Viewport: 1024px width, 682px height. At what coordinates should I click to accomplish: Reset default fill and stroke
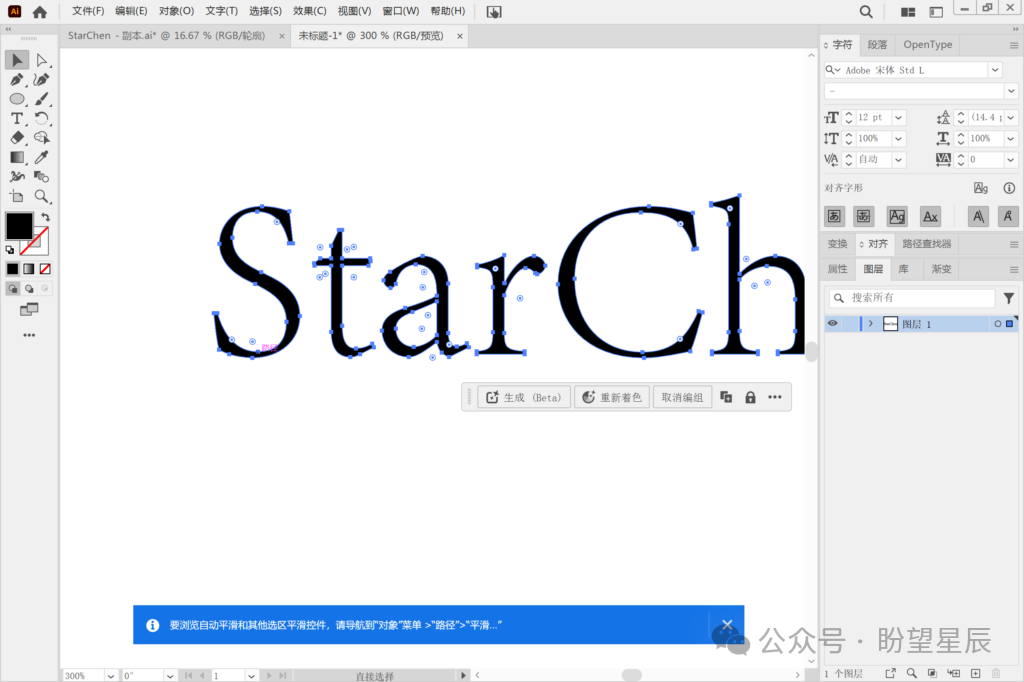point(10,250)
